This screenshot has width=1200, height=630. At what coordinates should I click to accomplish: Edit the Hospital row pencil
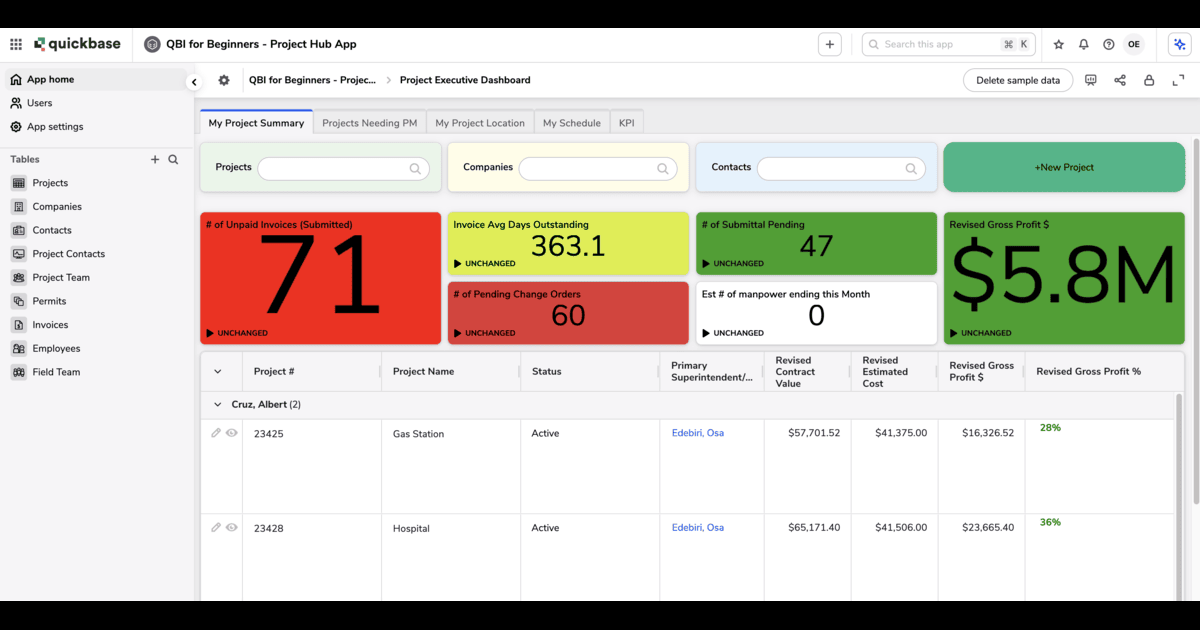(216, 527)
